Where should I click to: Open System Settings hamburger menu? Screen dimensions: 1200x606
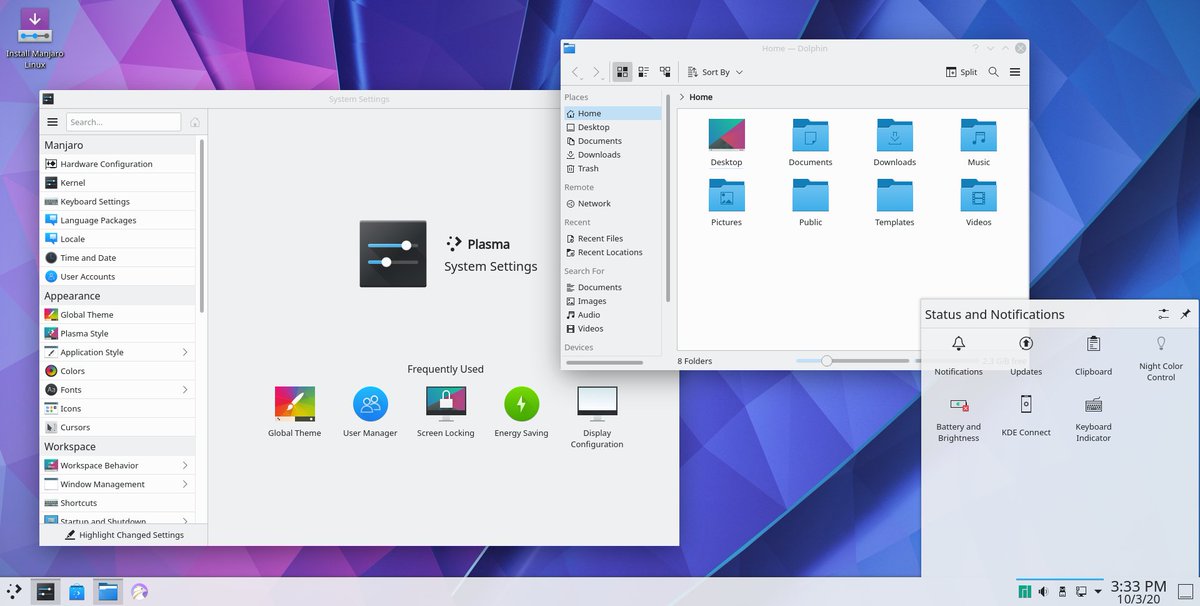click(53, 122)
